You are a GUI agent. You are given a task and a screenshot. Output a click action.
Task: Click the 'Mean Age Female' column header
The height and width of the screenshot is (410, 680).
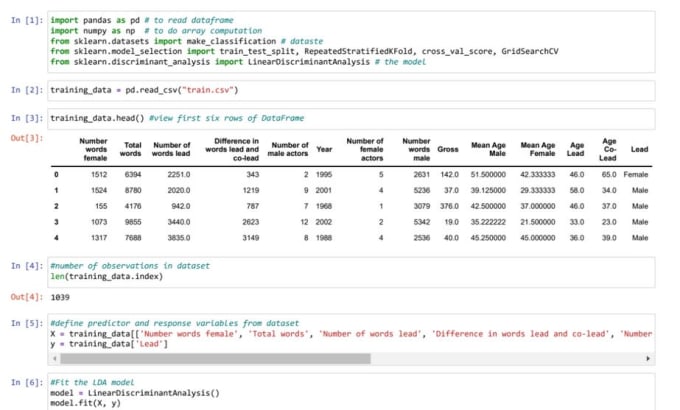(538, 149)
